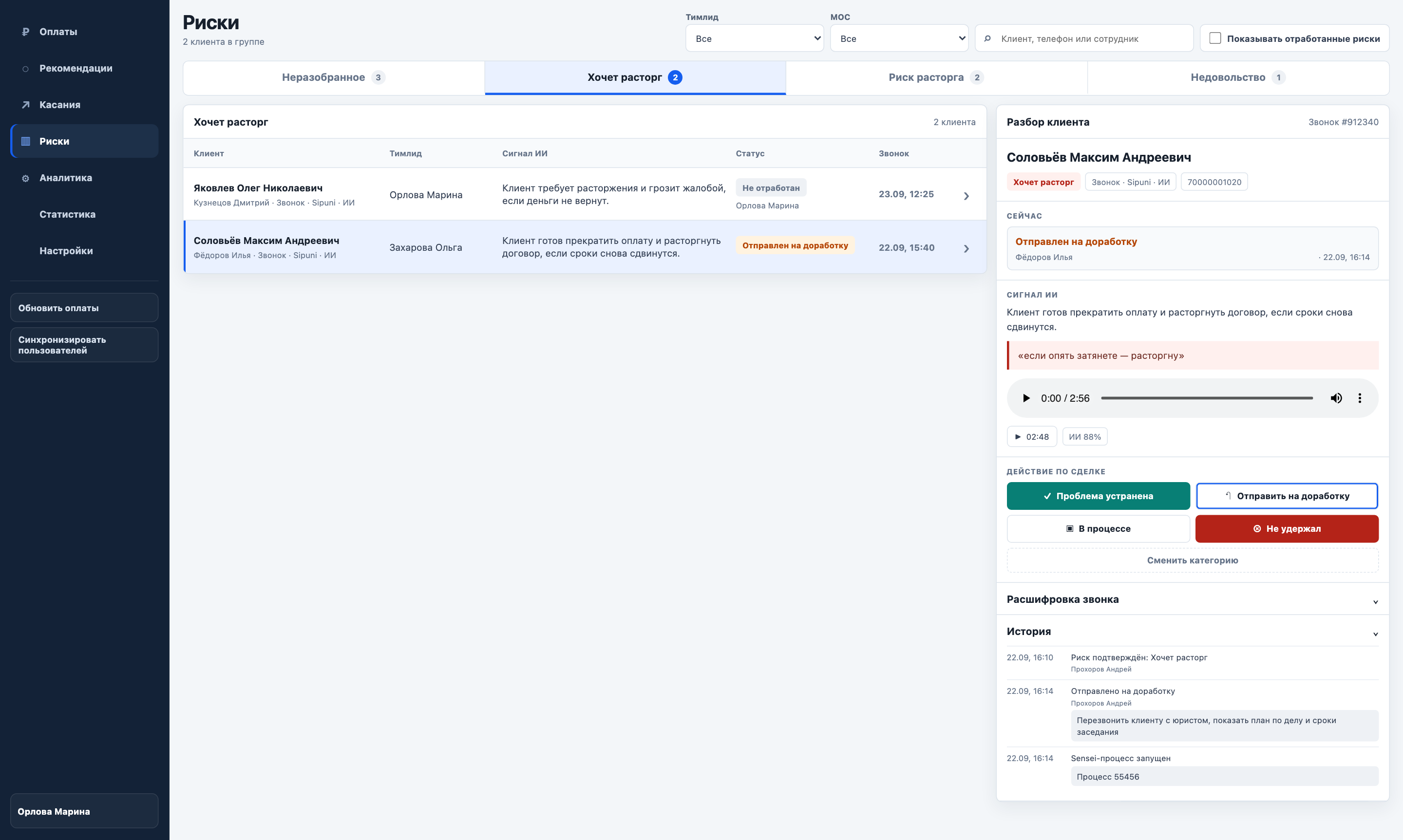Set deal status to В процессе
This screenshot has width=1403, height=840.
pyautogui.click(x=1098, y=528)
